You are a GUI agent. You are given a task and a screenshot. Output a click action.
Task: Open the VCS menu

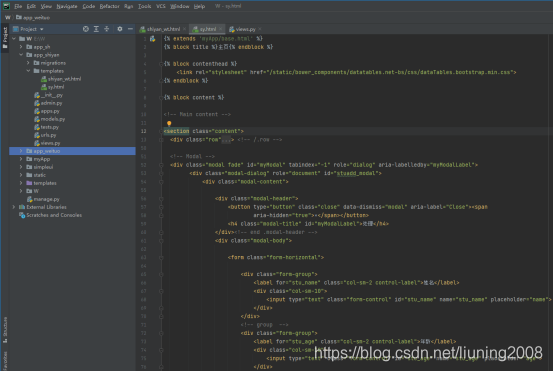160,6
